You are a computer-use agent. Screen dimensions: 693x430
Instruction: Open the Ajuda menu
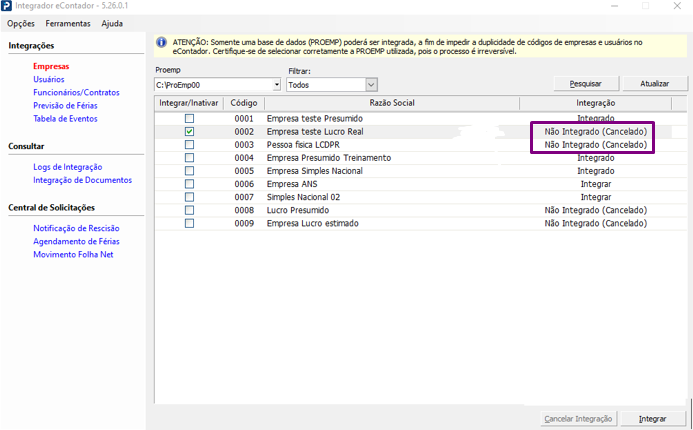[113, 23]
